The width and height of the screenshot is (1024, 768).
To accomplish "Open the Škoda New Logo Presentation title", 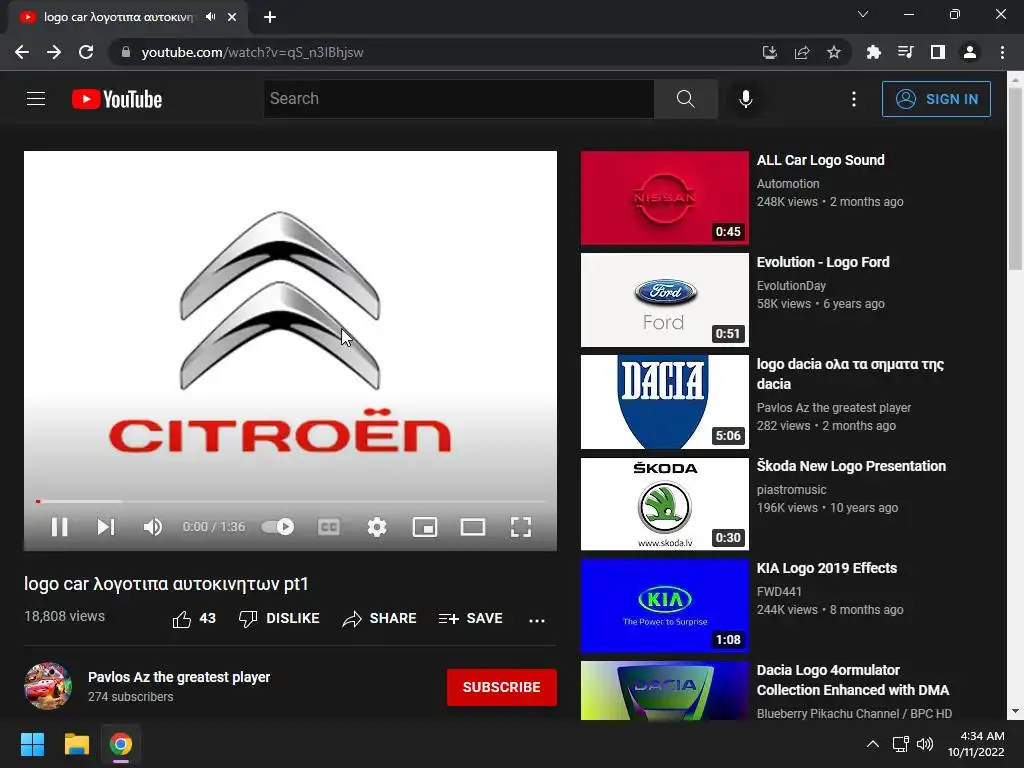I will coord(851,466).
